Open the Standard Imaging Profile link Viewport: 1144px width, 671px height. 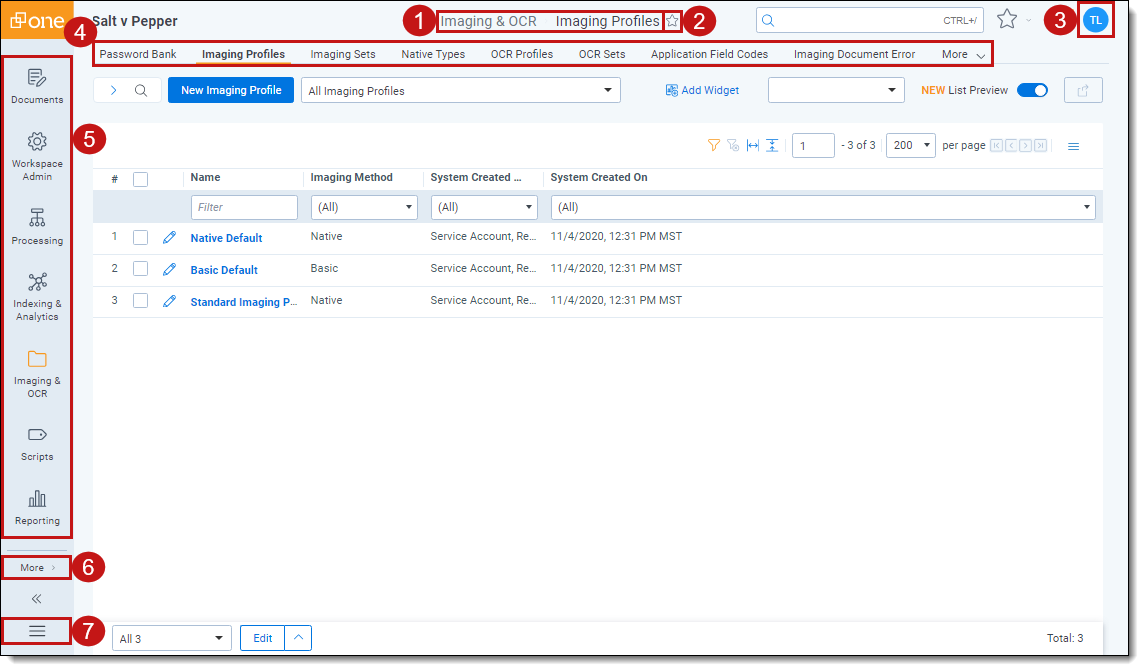244,302
